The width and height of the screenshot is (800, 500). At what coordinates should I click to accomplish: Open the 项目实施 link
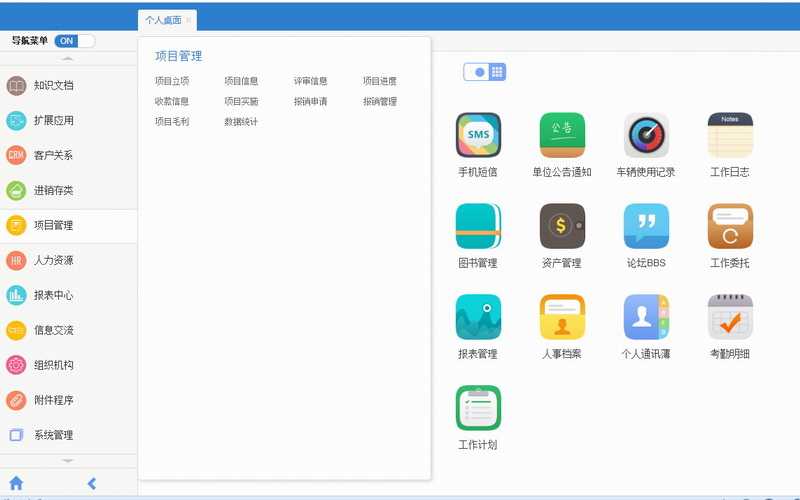click(241, 101)
